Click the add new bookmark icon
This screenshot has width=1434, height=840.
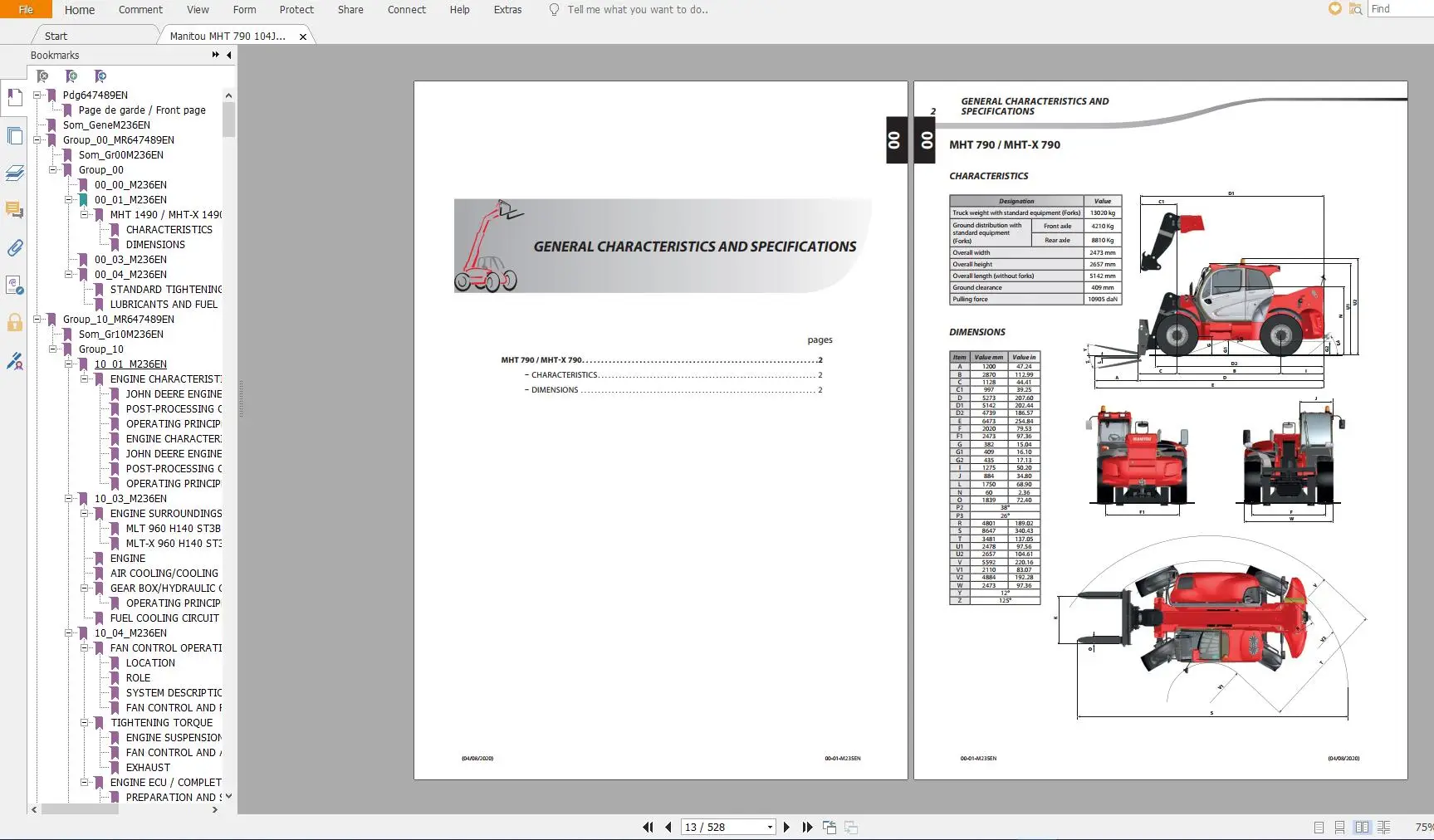71,76
